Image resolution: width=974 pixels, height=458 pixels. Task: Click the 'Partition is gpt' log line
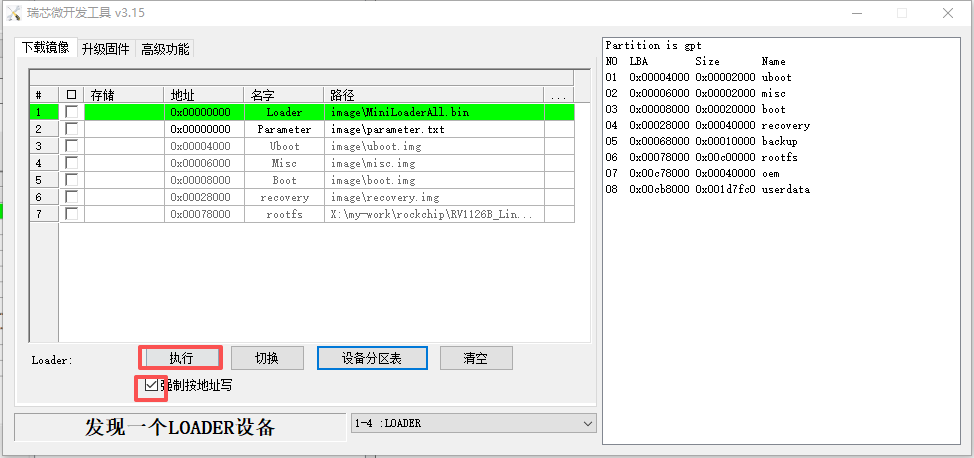(653, 45)
